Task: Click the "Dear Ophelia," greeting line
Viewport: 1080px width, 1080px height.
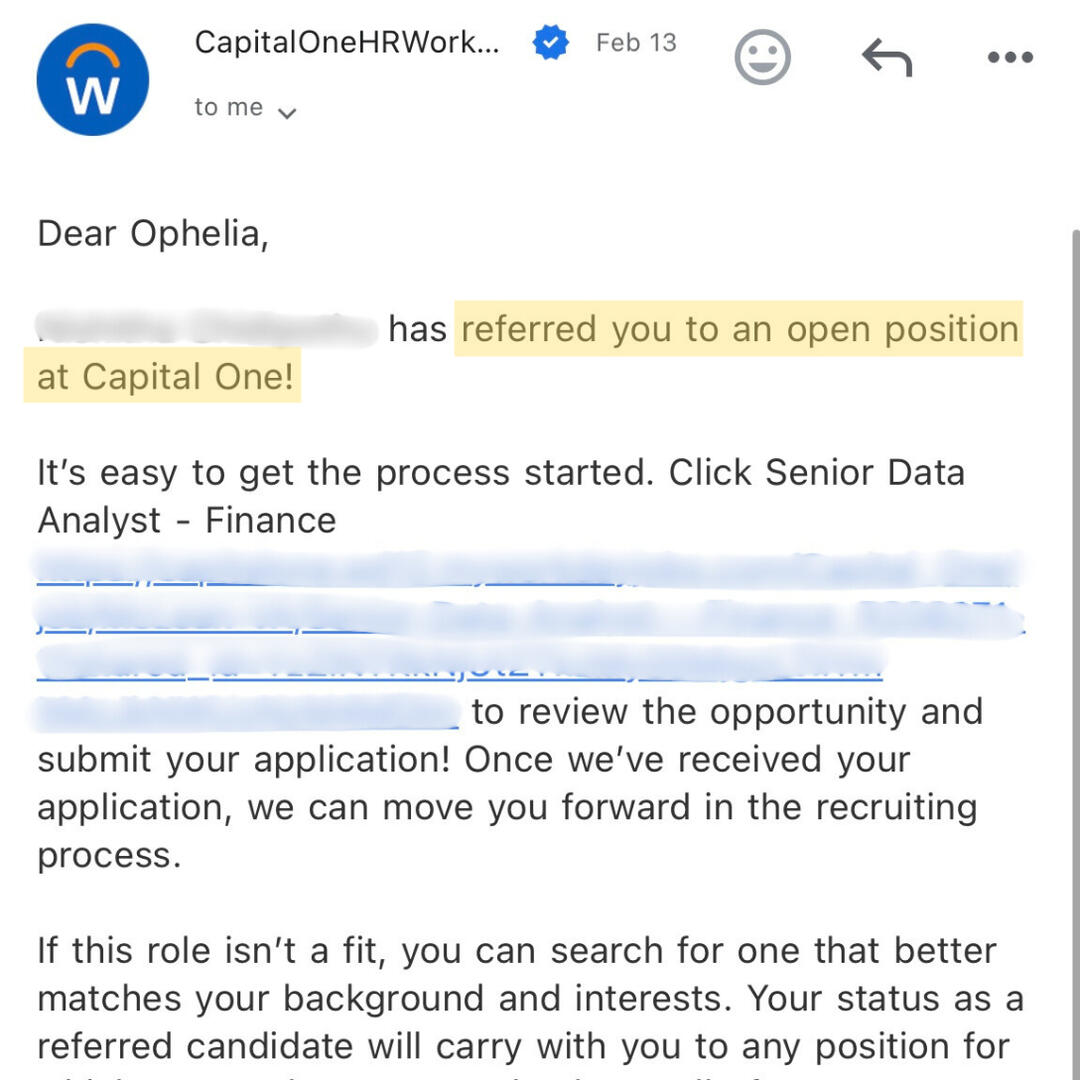Action: pyautogui.click(x=153, y=233)
